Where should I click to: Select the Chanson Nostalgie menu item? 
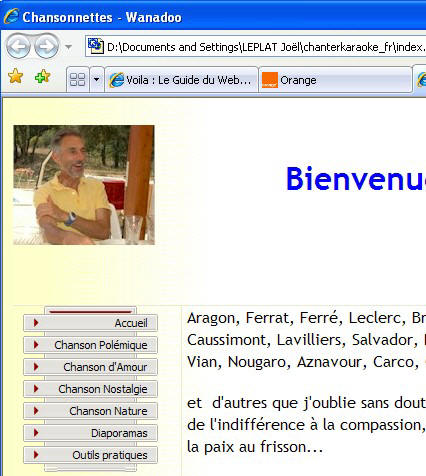[90, 389]
